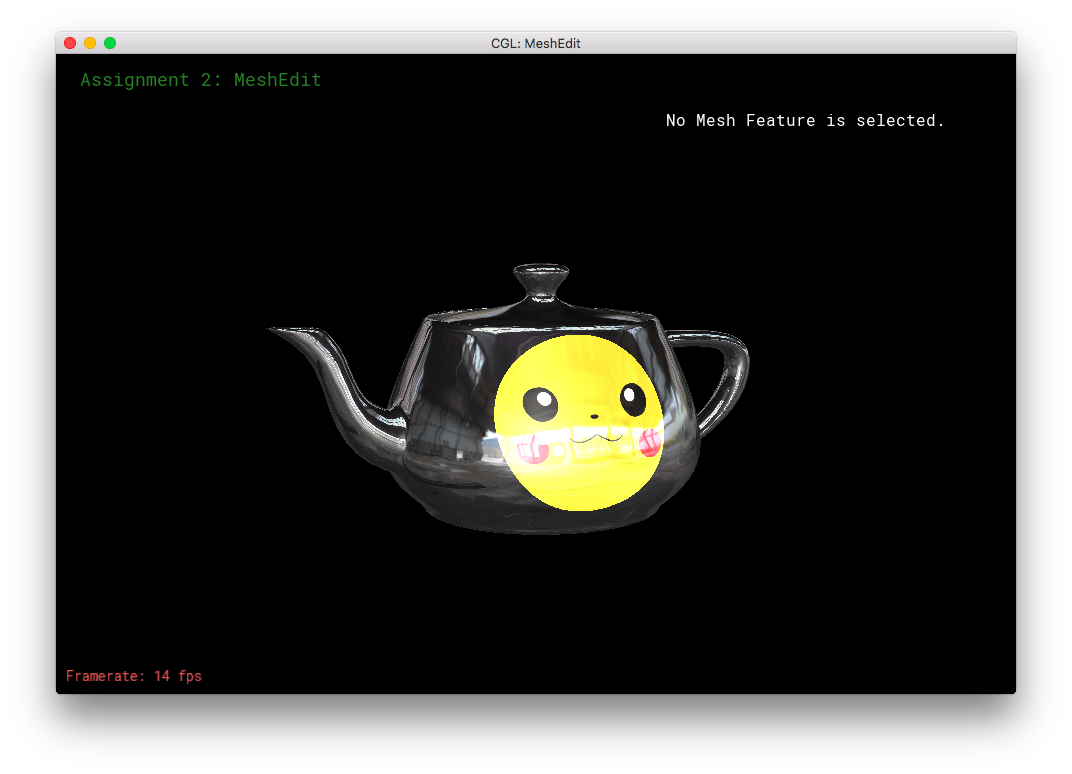Maximize the MeshEdit window with green button
The image size is (1072, 774).
point(110,43)
